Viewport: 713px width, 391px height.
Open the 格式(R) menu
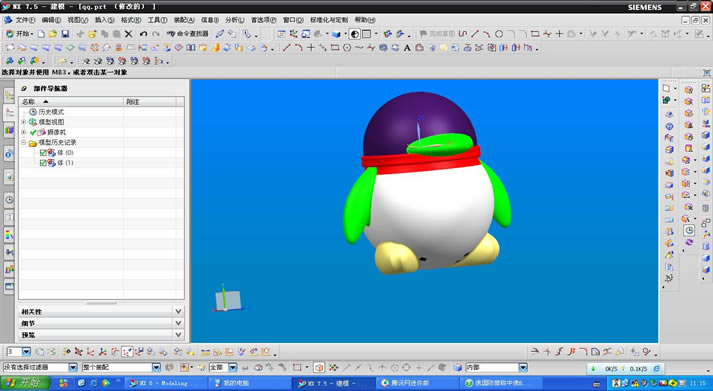131,20
